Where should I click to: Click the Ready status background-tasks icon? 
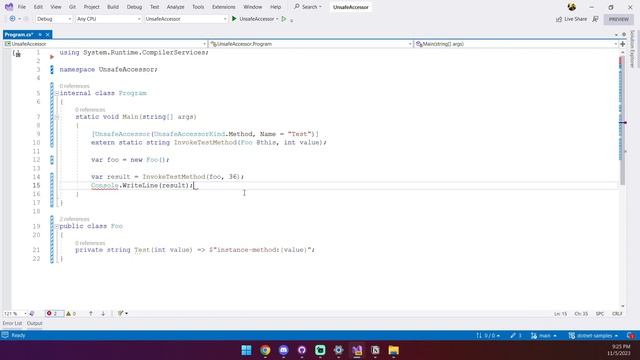[5, 335]
